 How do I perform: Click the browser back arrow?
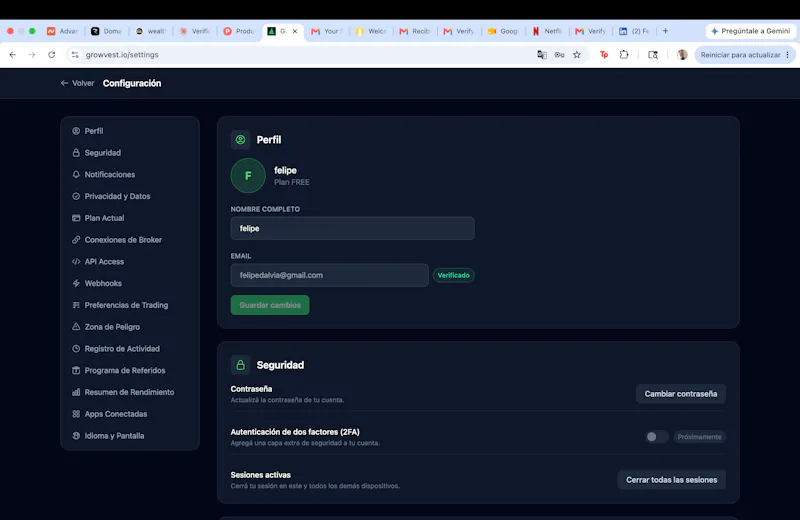(13, 55)
